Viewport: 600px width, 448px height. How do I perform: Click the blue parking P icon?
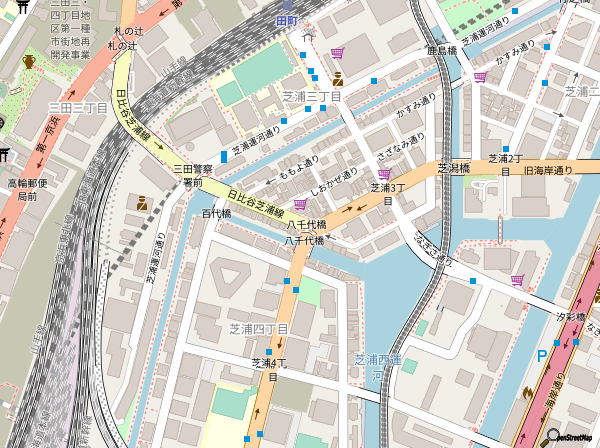(543, 355)
